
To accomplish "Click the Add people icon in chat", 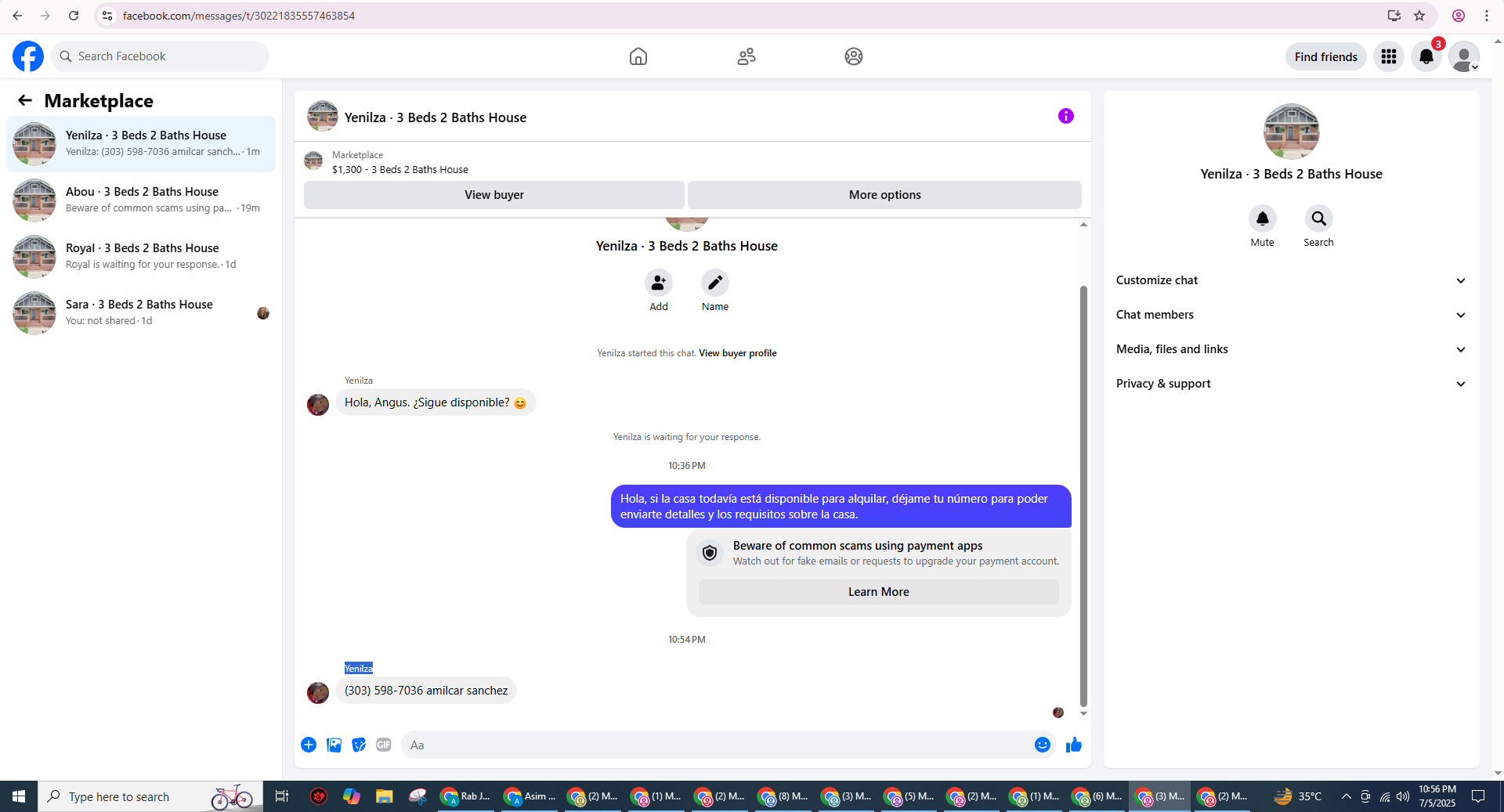I will click(x=659, y=283).
